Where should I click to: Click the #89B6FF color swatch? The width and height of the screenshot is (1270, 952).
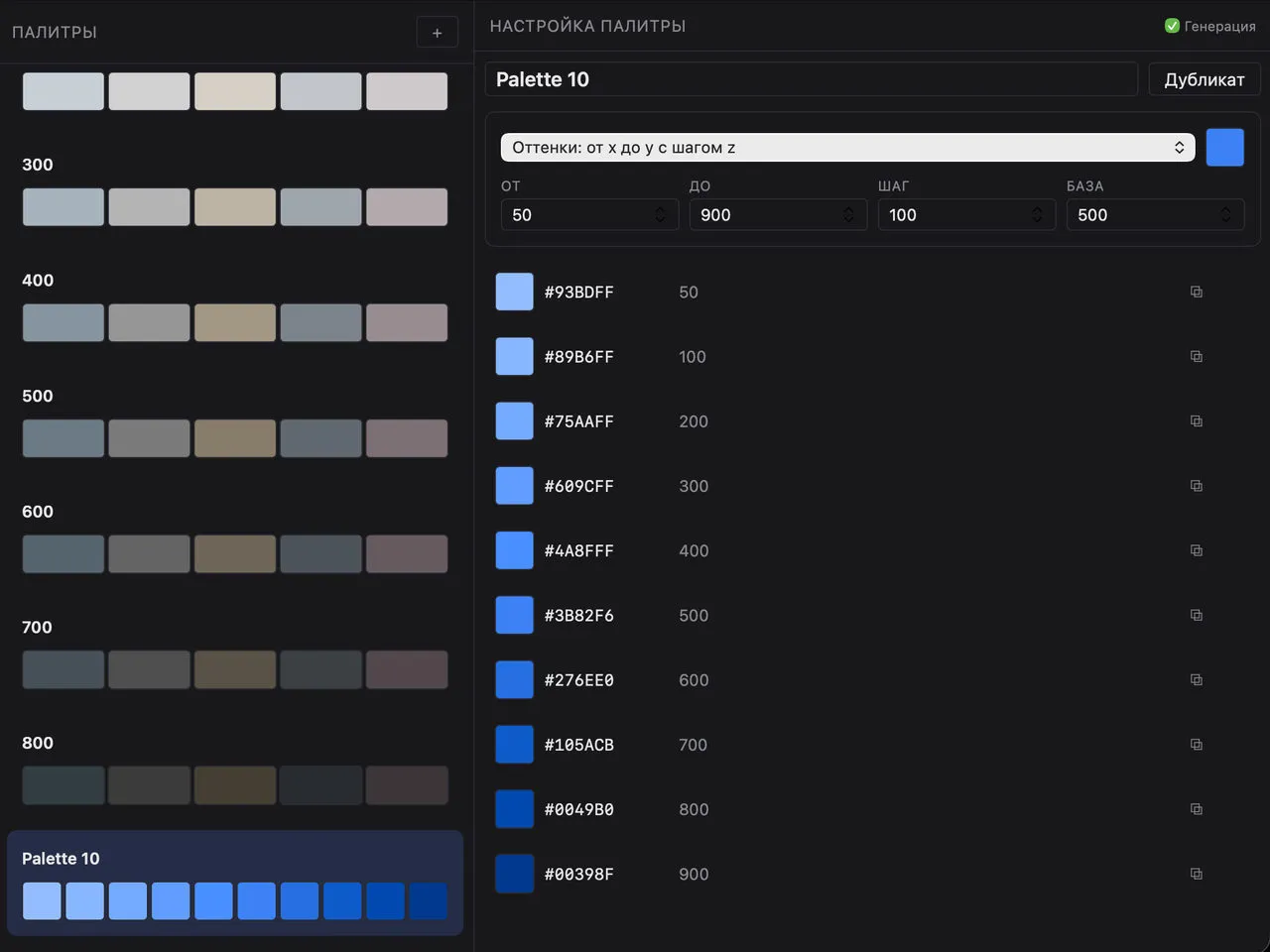point(515,356)
